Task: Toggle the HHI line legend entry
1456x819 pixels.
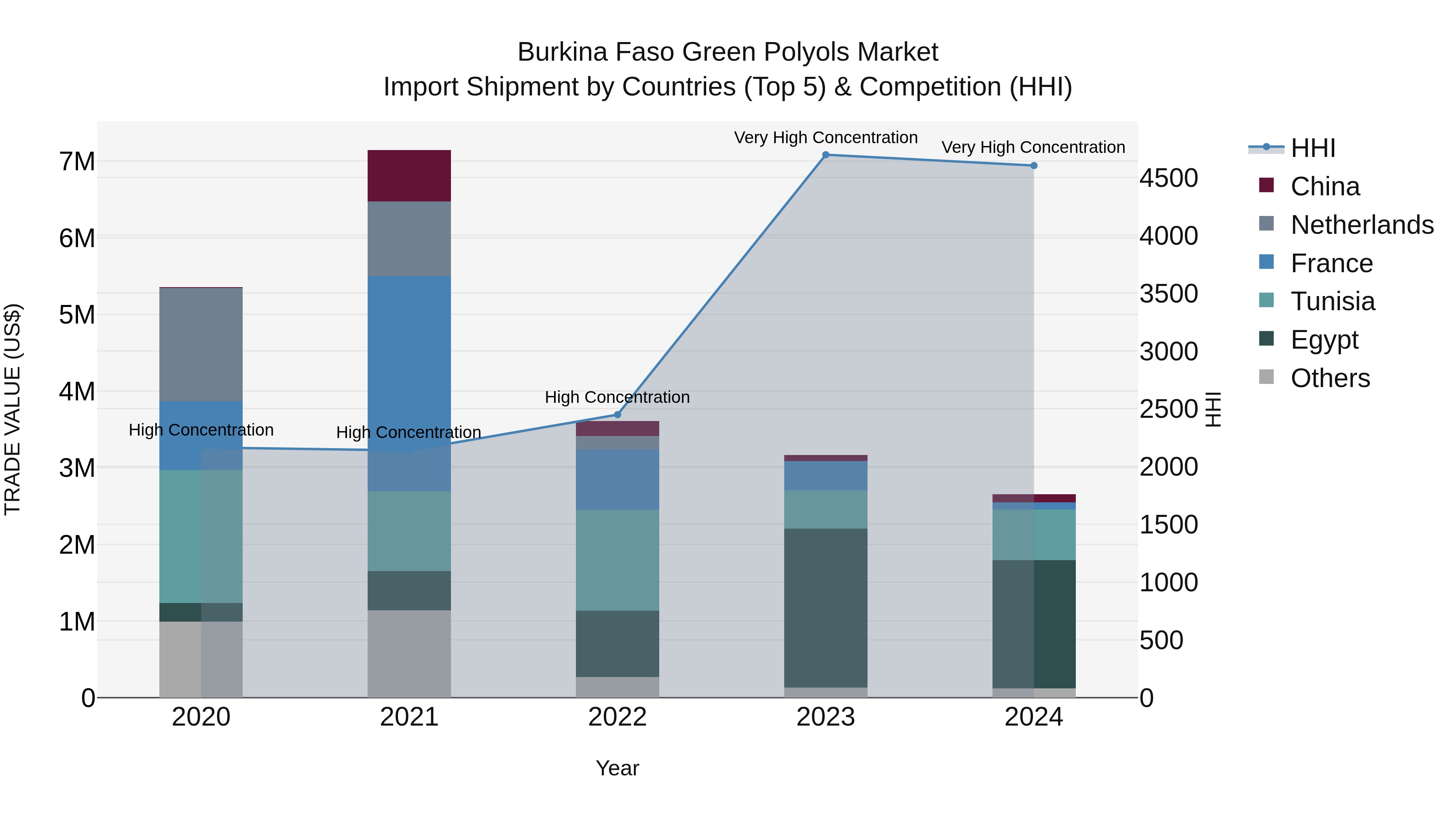Action: 1292,148
